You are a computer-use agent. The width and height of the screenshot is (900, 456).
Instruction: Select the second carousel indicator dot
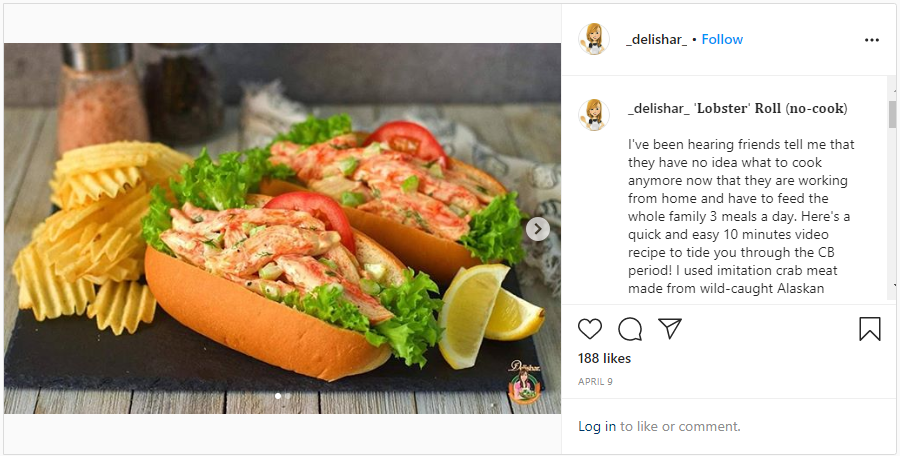(x=288, y=396)
